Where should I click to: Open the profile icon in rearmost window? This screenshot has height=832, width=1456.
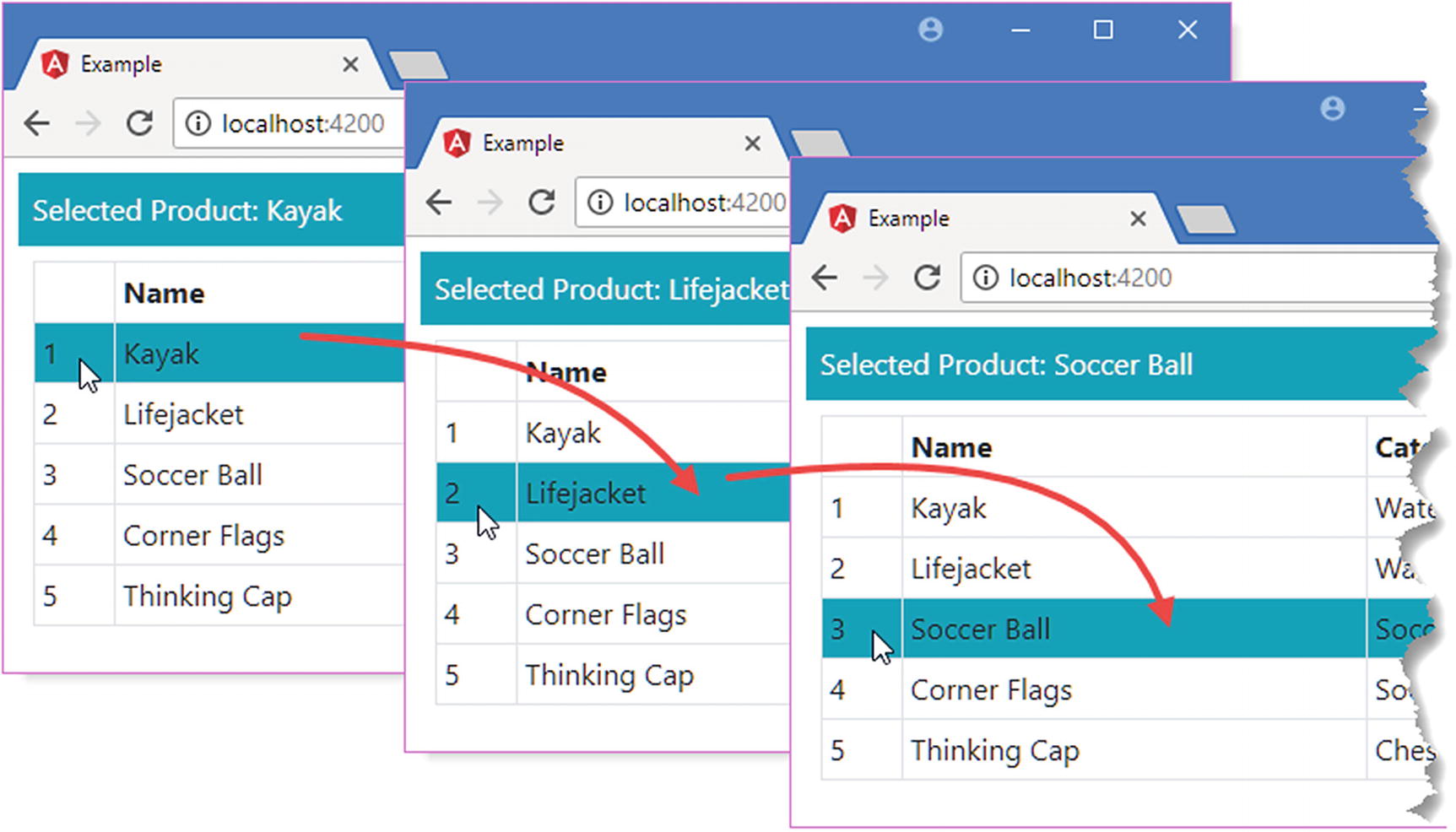pyautogui.click(x=930, y=30)
